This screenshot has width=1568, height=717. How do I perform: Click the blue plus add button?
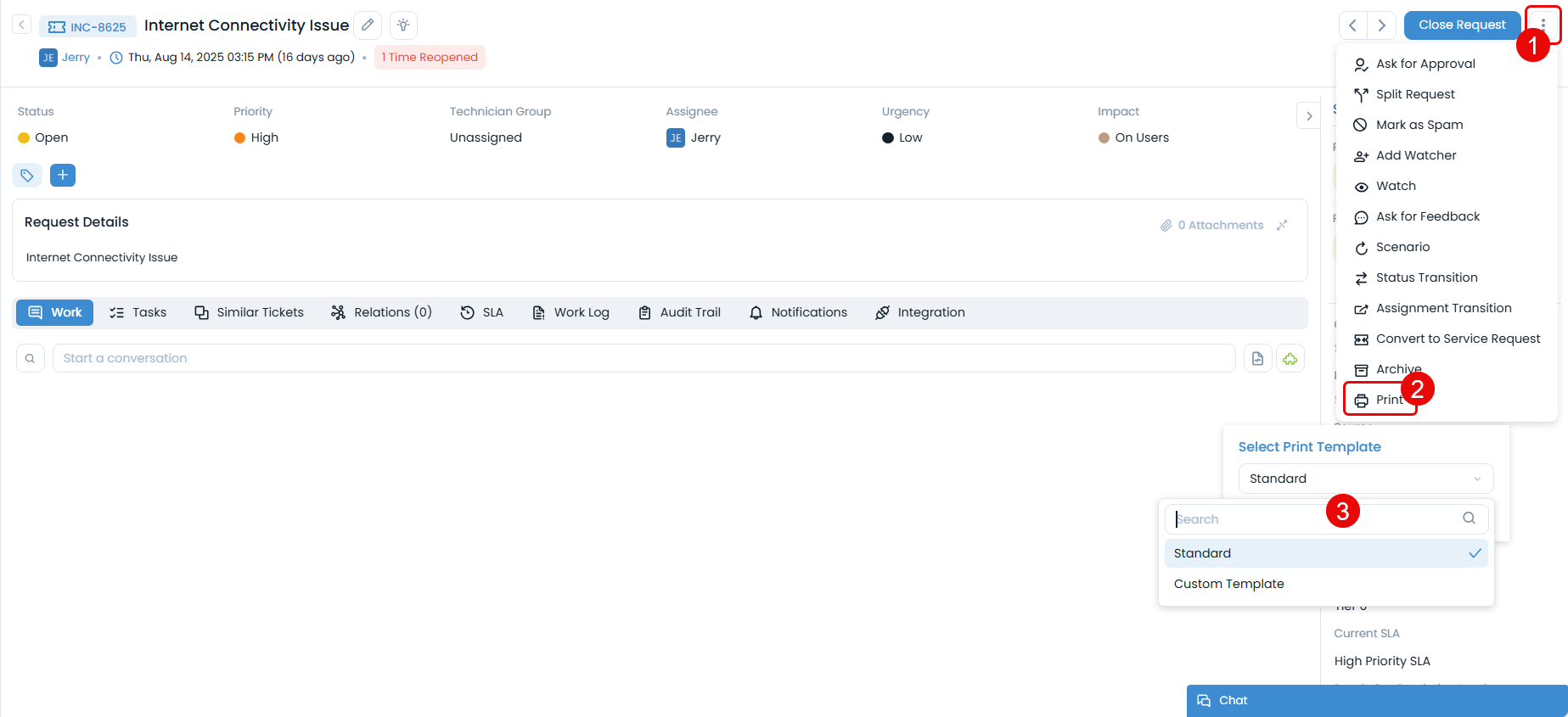[63, 176]
